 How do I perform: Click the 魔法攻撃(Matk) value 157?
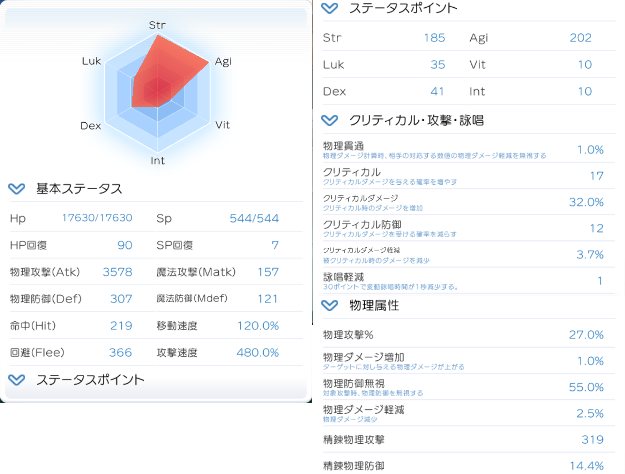click(x=268, y=272)
